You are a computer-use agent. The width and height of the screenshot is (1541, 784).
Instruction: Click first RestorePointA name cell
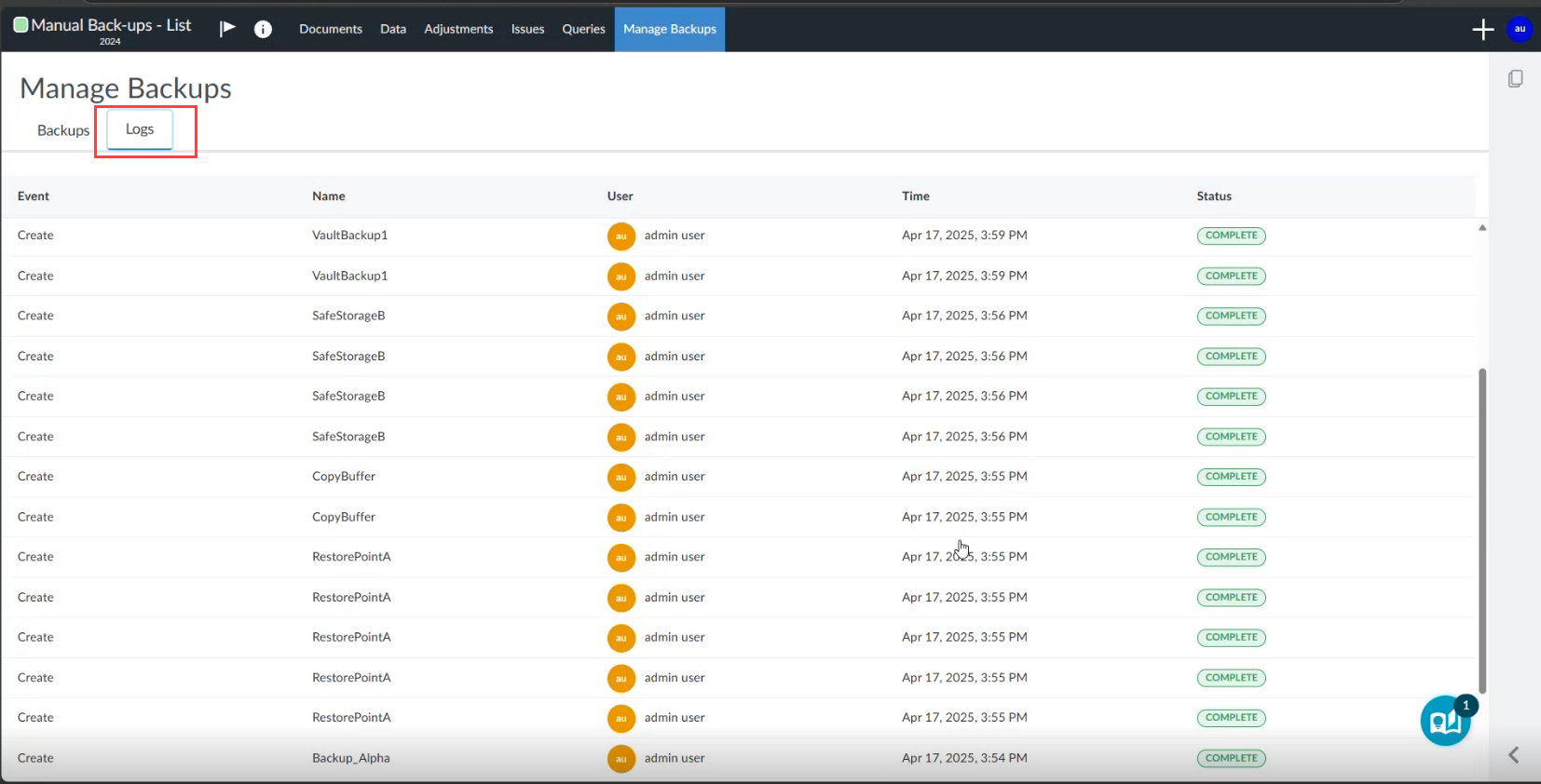coord(351,557)
